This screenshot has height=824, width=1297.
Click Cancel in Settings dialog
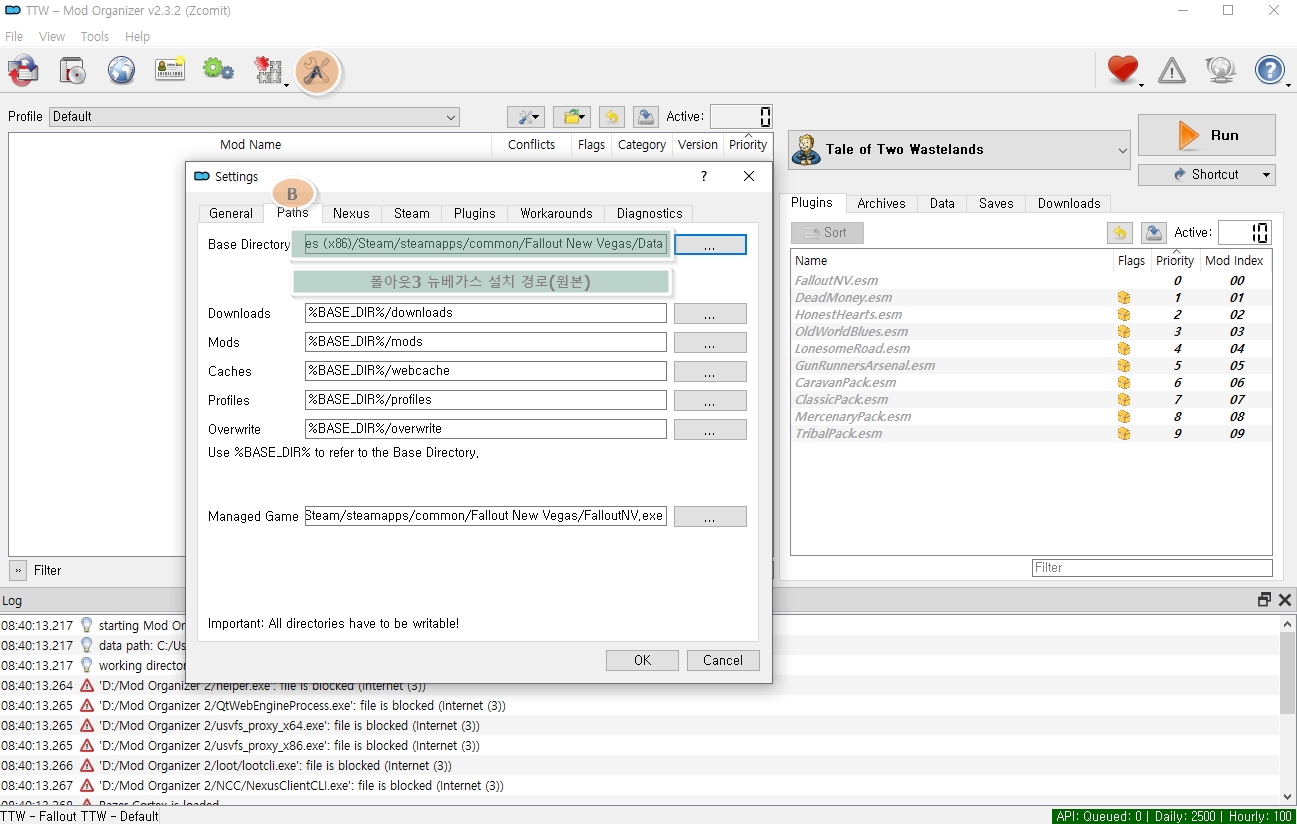(x=723, y=660)
